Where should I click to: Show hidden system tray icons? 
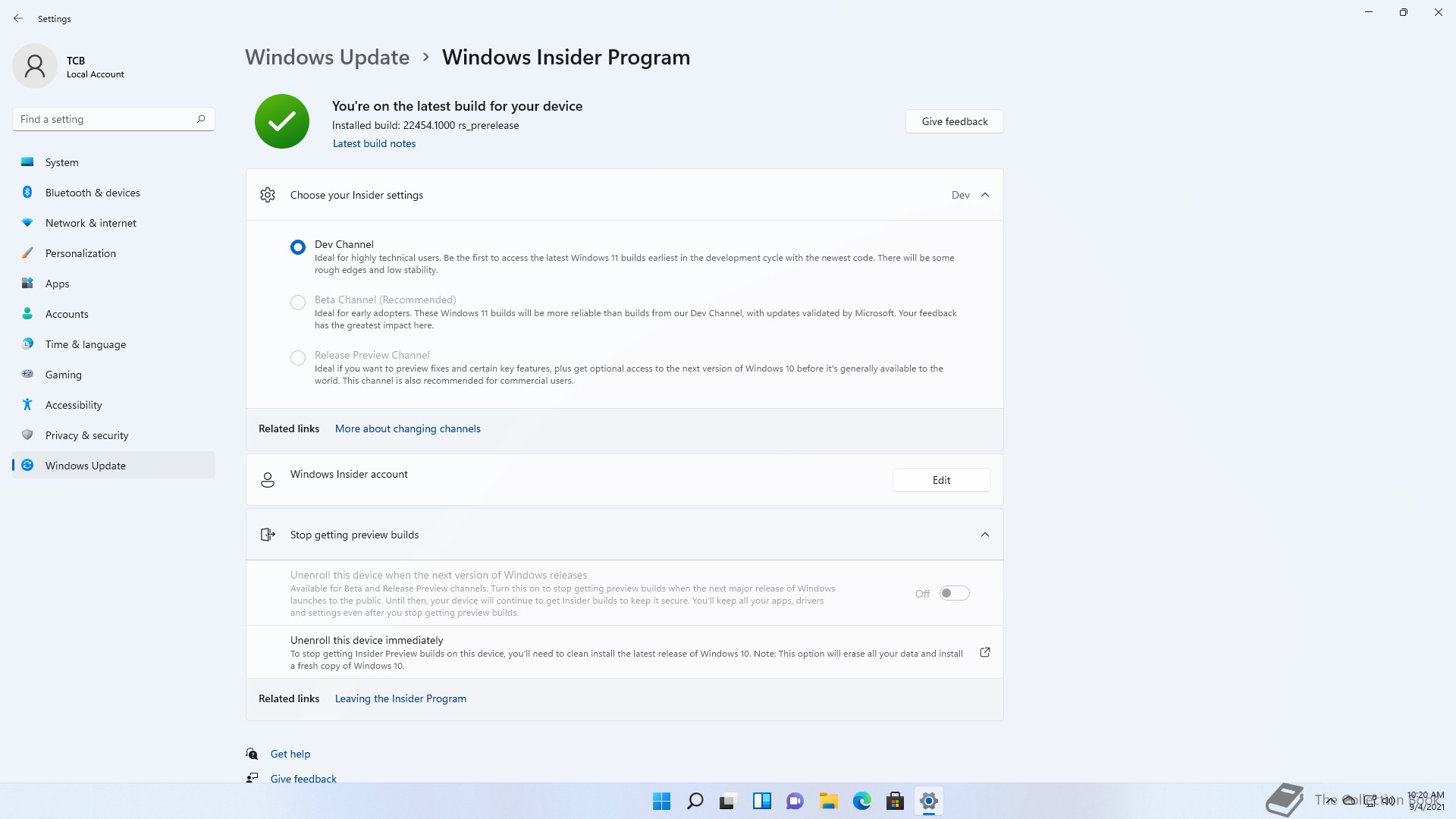click(1331, 801)
